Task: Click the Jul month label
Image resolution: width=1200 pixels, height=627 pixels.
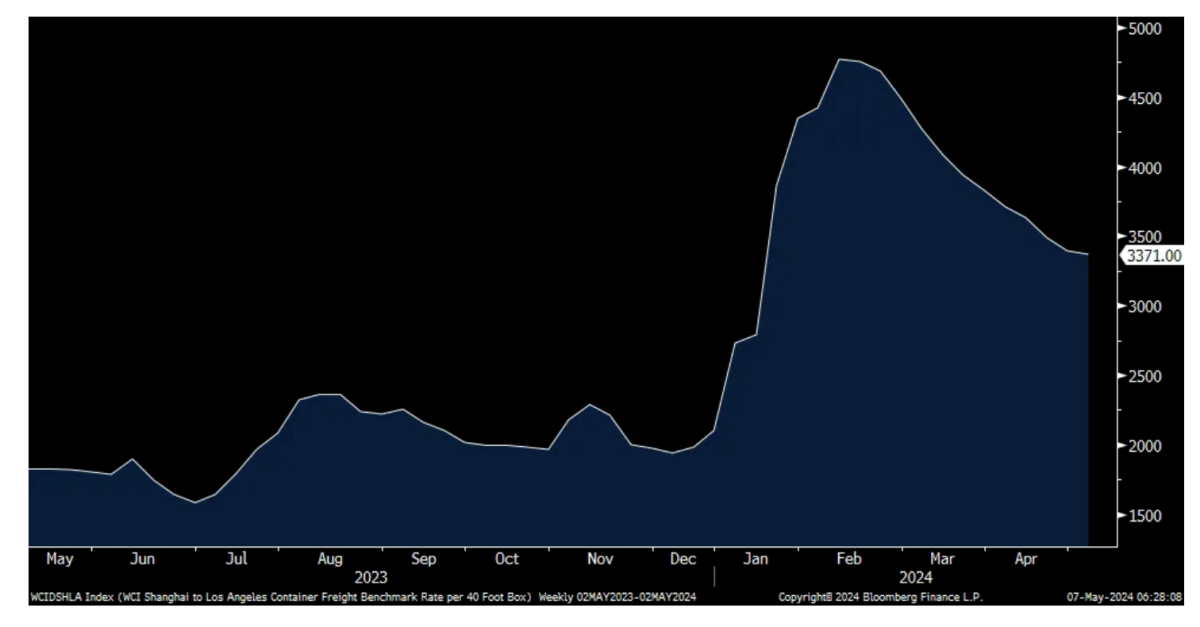Action: point(237,560)
